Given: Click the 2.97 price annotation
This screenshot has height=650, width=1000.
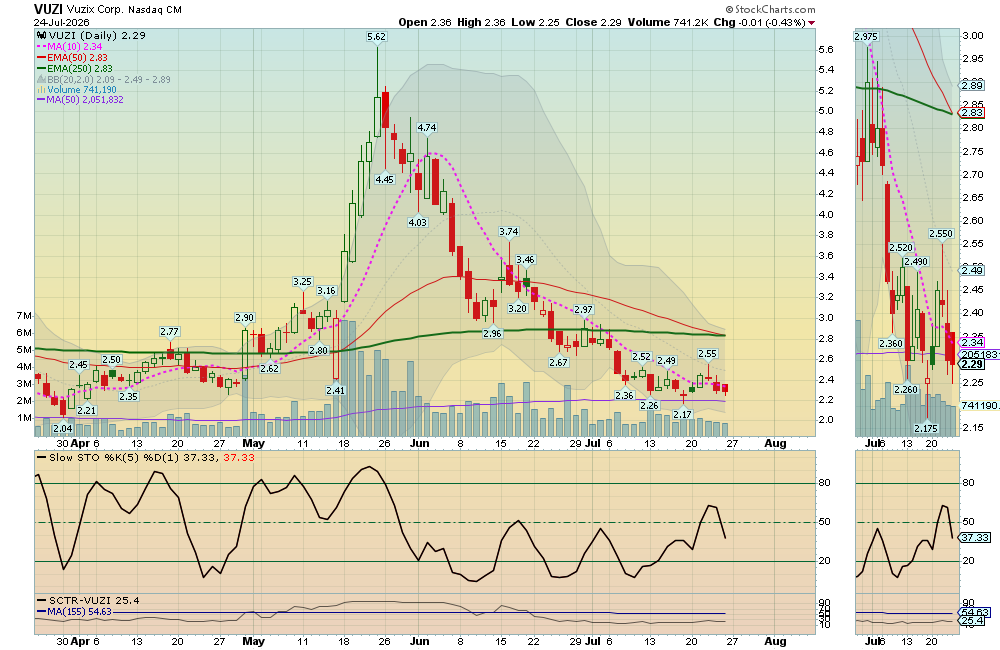Looking at the screenshot, I should [584, 309].
